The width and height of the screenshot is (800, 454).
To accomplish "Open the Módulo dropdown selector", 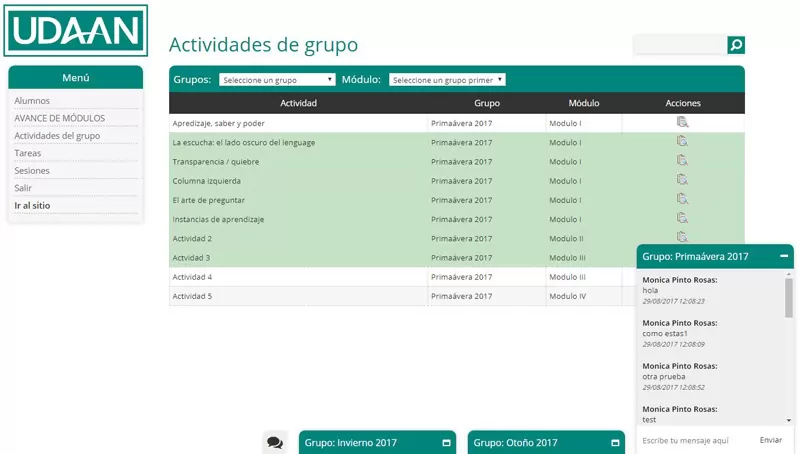I will tap(447, 80).
